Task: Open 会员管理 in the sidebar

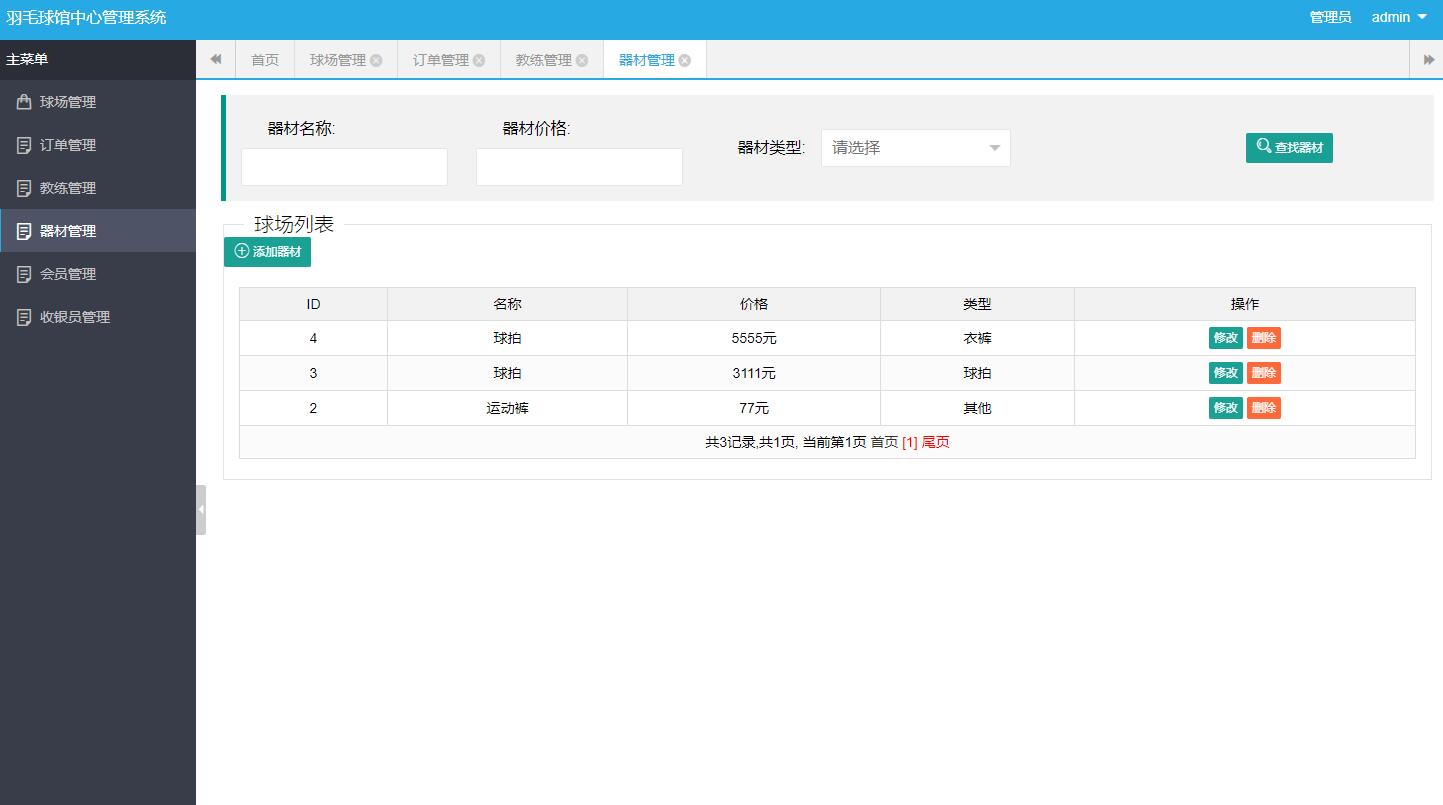Action: 69,273
